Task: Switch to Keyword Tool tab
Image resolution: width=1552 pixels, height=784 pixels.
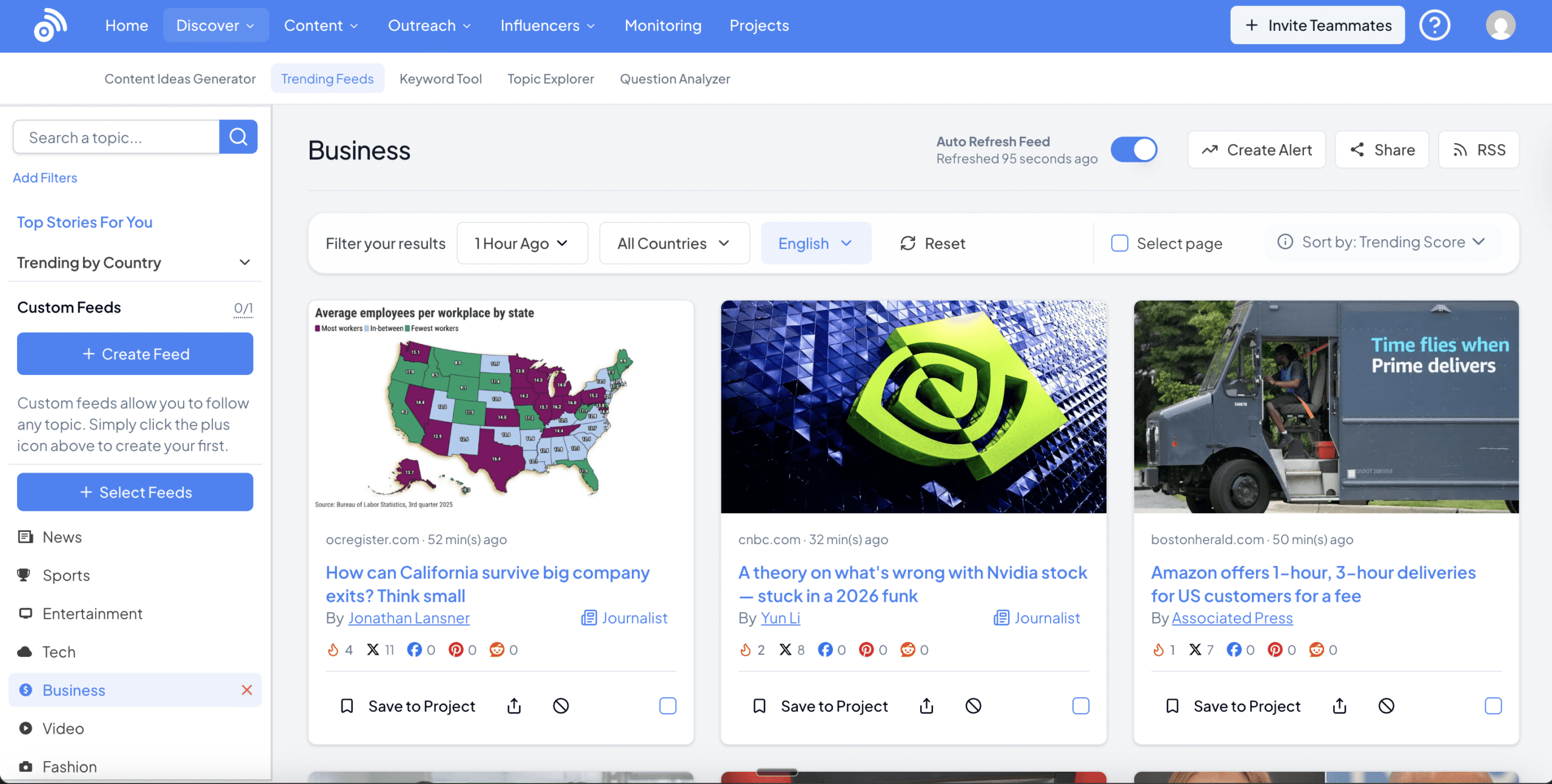Action: (x=441, y=79)
